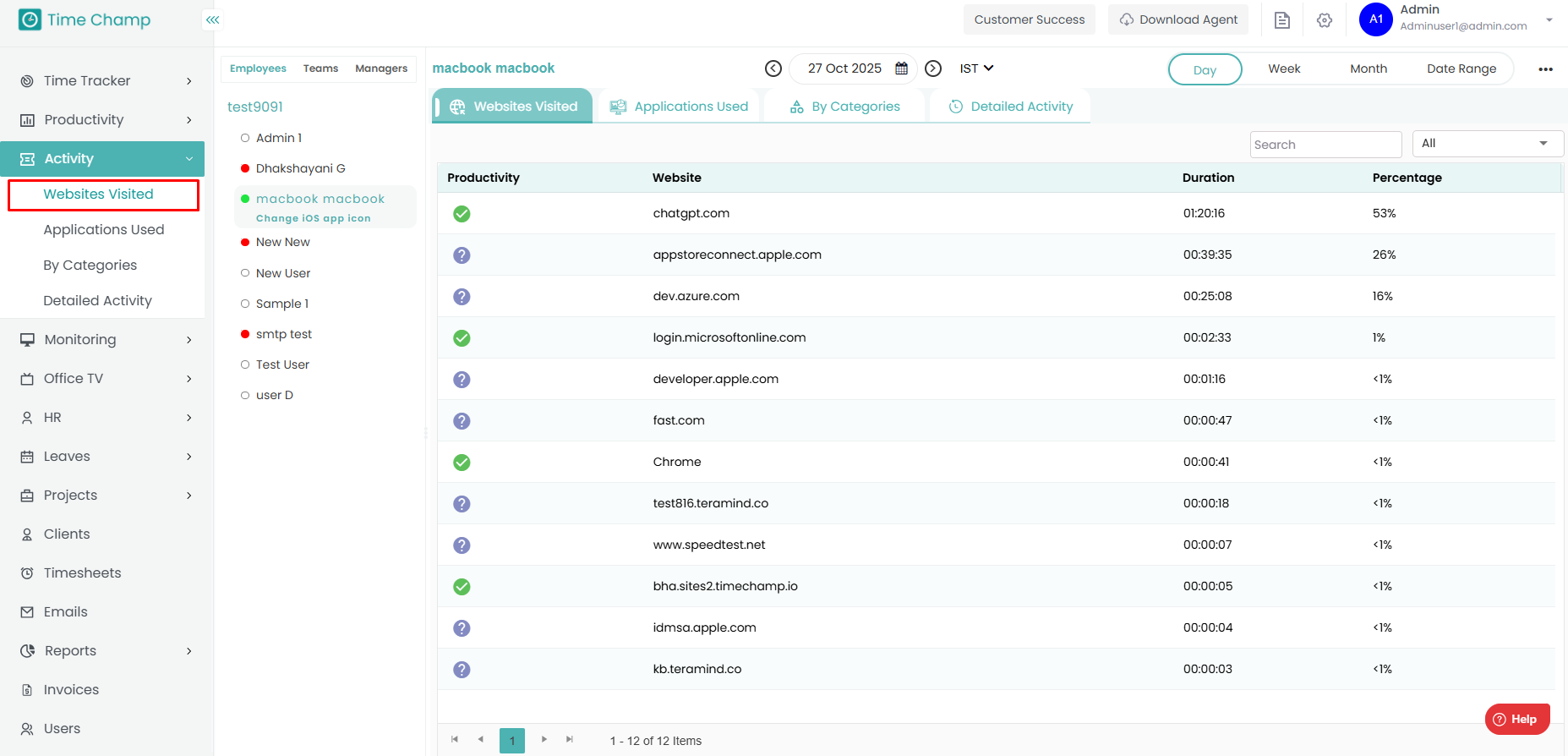Click the three-dot more options icon
Screen dimensions: 1568x756
point(1545,69)
